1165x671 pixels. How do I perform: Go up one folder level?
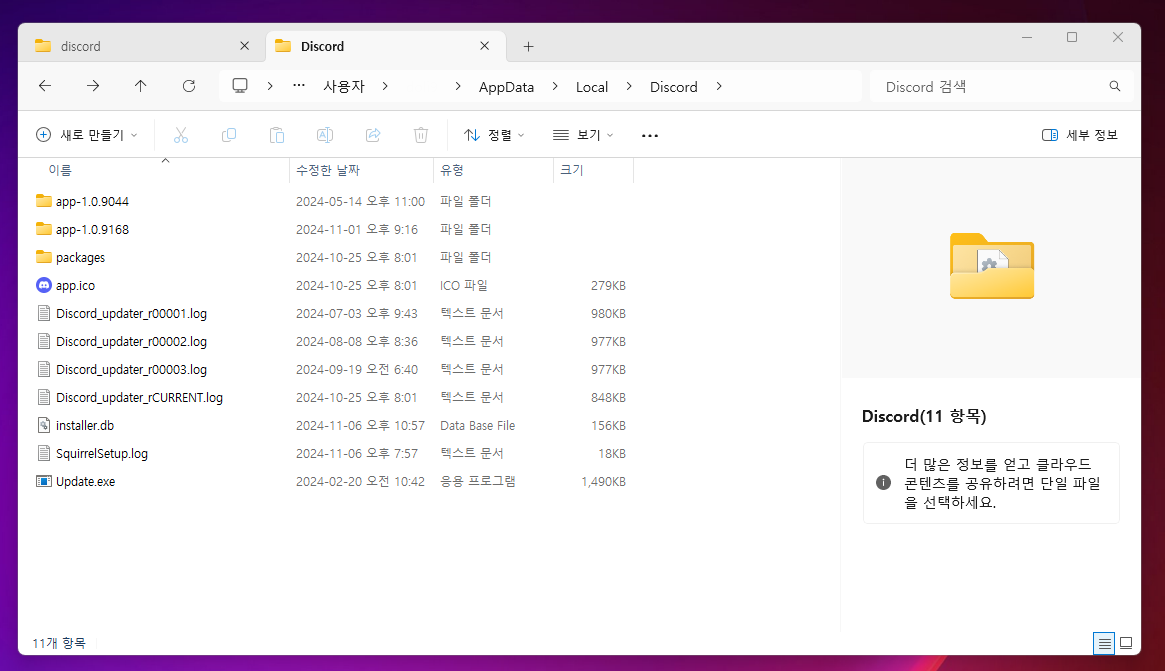point(140,86)
